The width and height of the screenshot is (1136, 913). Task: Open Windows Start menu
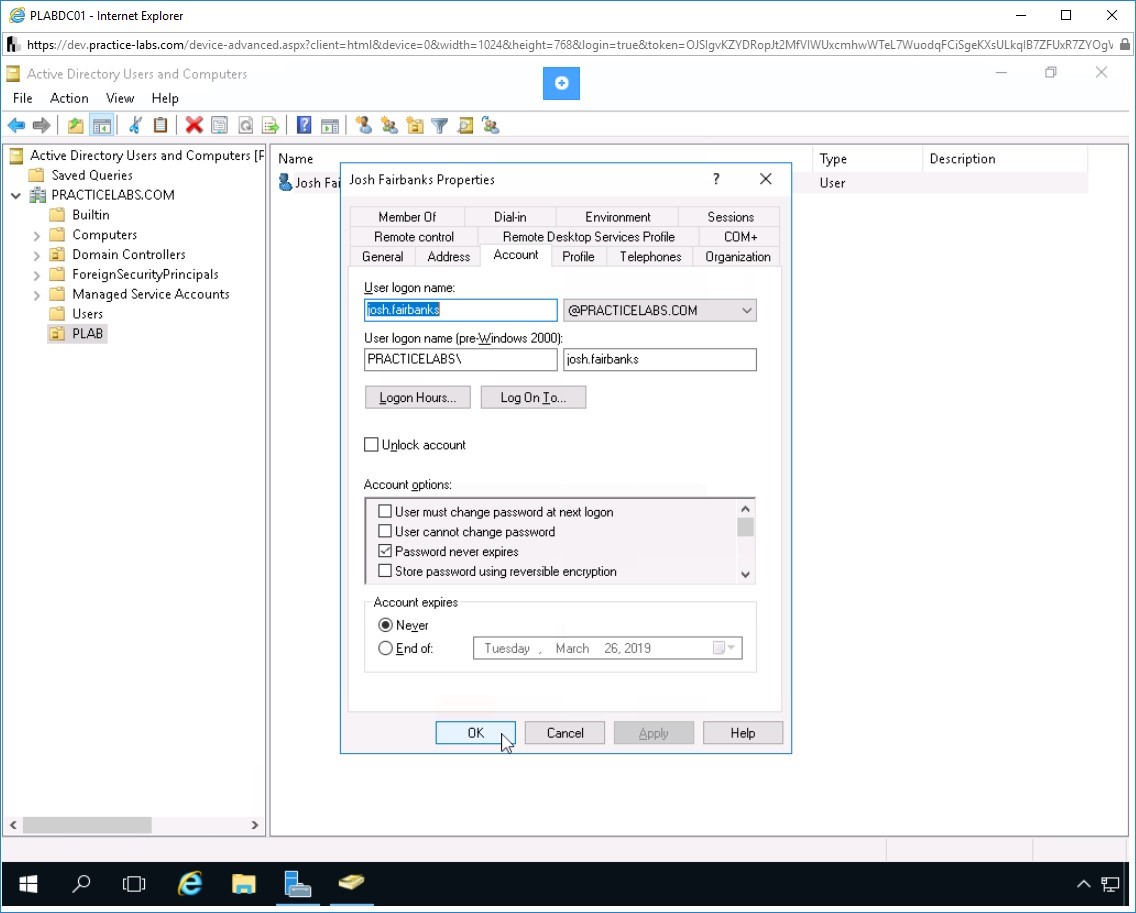click(28, 883)
